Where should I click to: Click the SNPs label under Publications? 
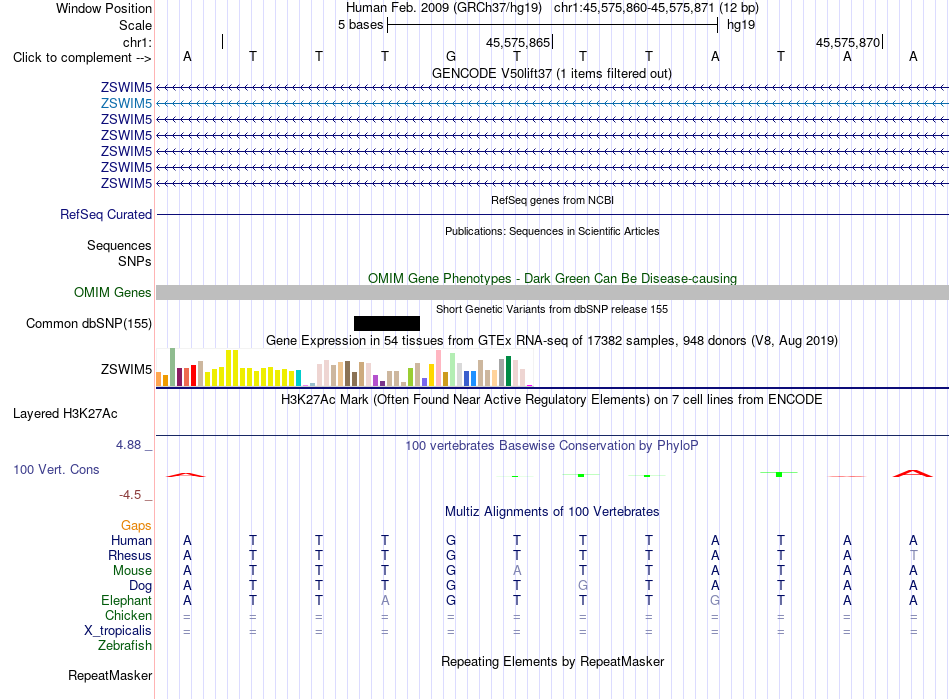(135, 261)
